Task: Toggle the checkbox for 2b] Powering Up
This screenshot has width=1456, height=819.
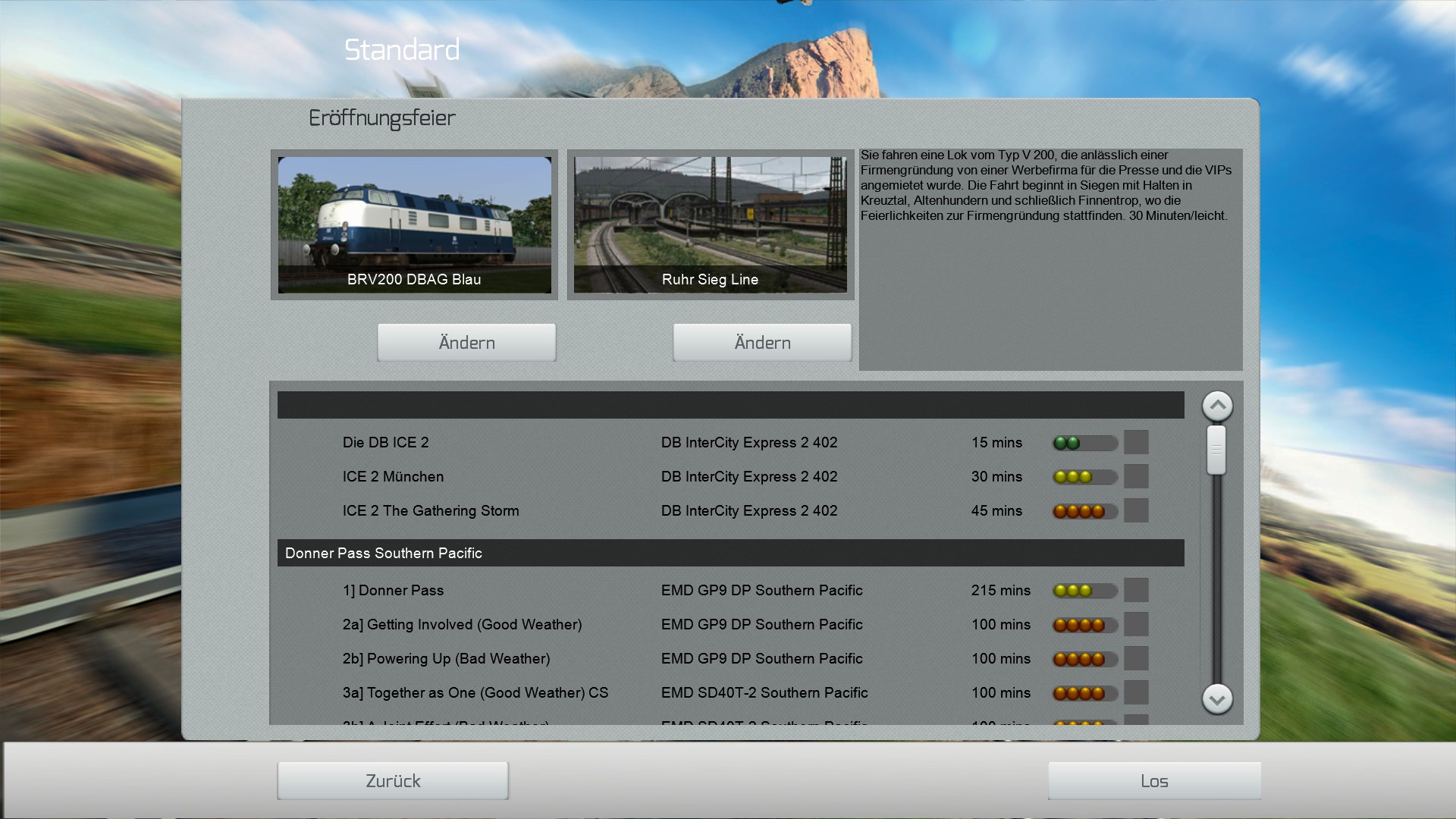Action: pyautogui.click(x=1136, y=658)
